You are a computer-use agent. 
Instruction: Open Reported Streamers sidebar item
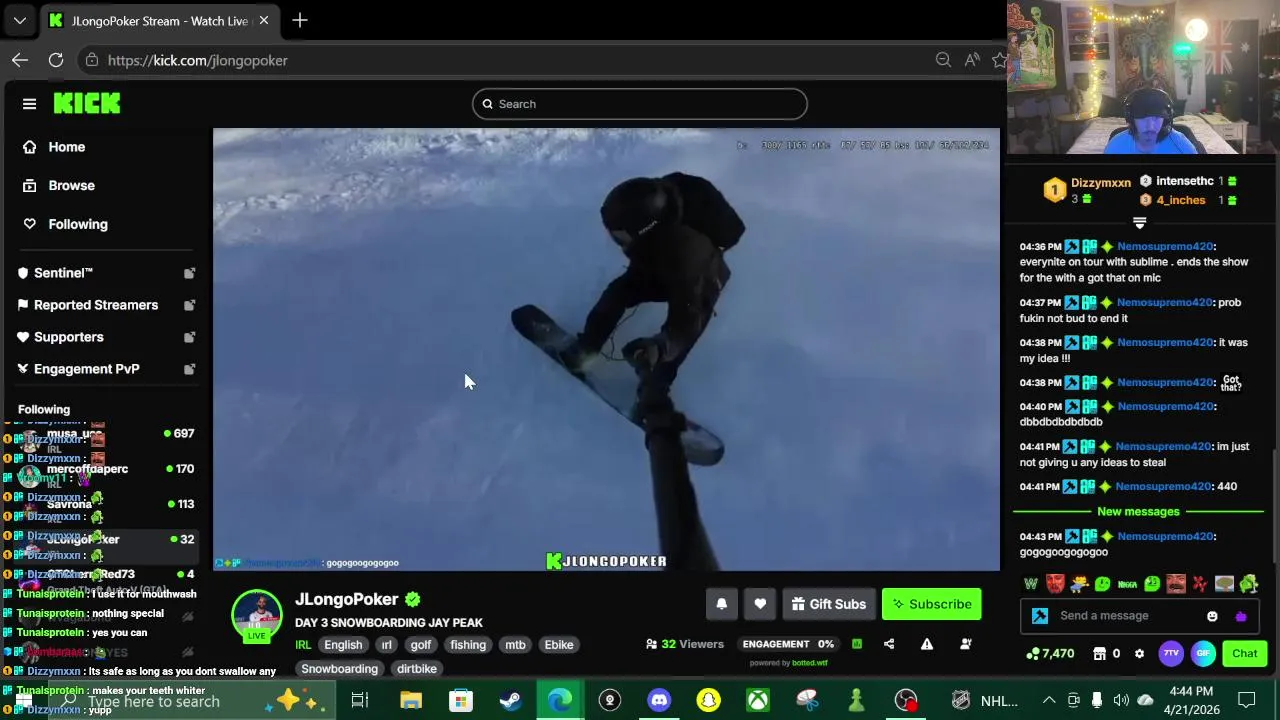96,305
